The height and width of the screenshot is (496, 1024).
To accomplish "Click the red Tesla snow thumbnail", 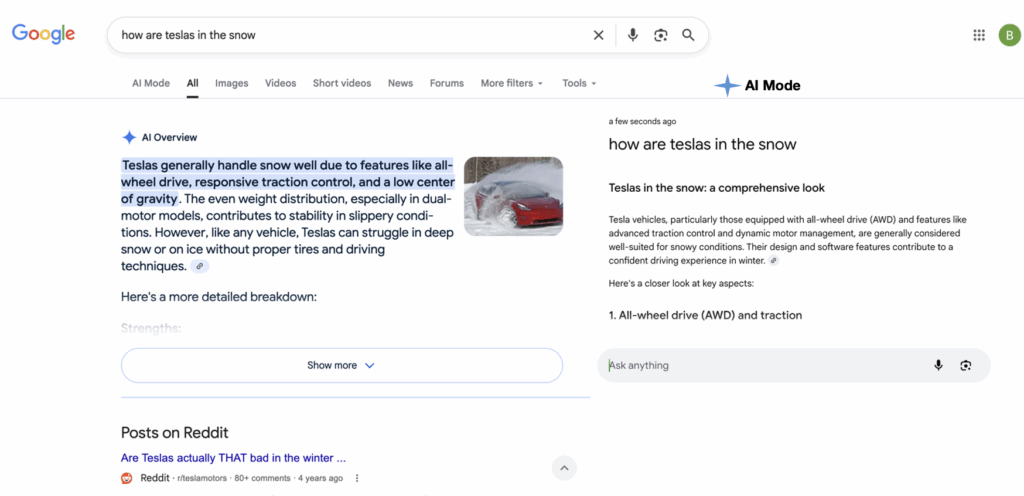I will (513, 196).
